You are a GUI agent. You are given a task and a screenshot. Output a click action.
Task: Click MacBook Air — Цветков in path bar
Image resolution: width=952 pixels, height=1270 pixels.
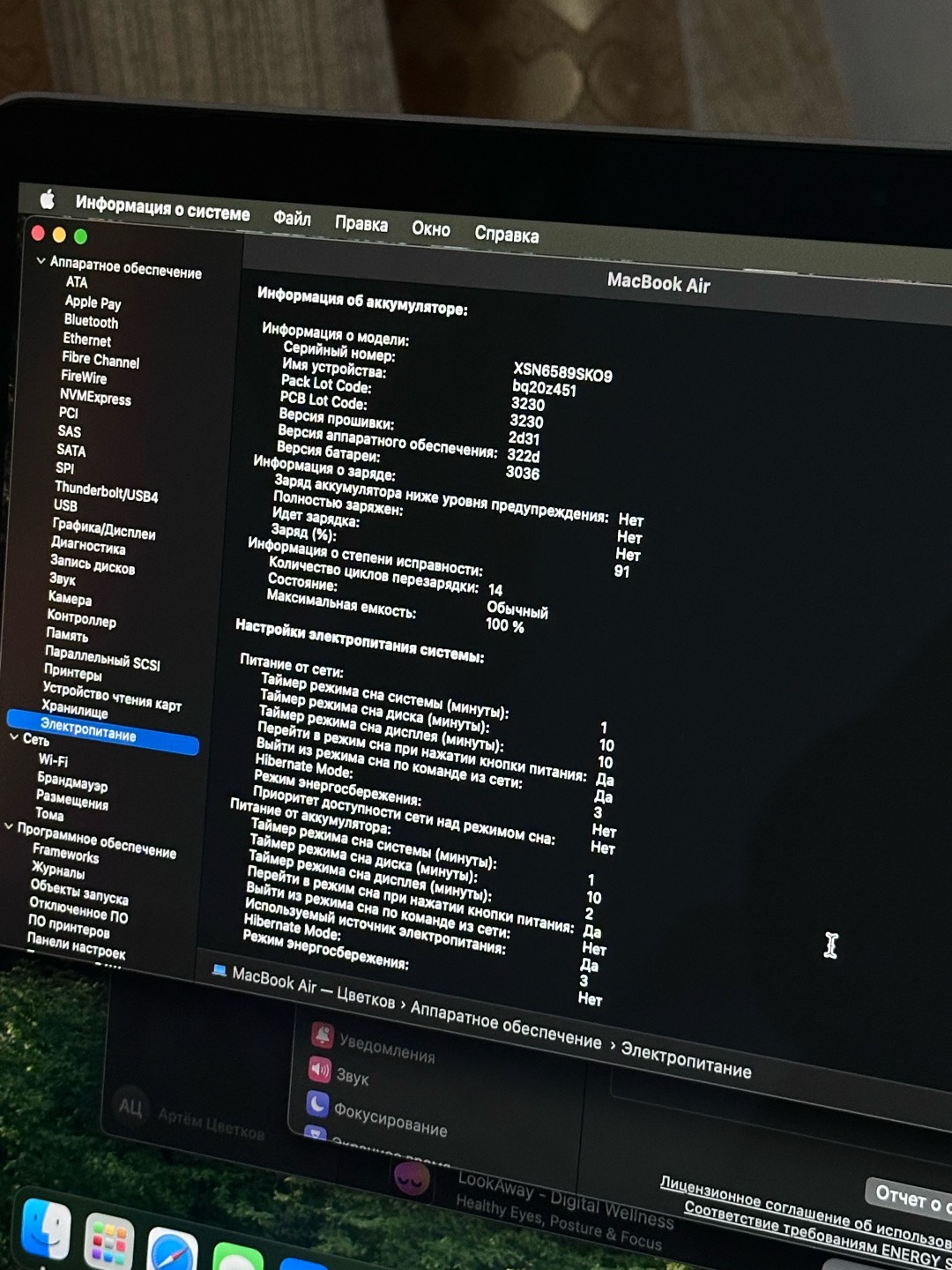(313, 989)
